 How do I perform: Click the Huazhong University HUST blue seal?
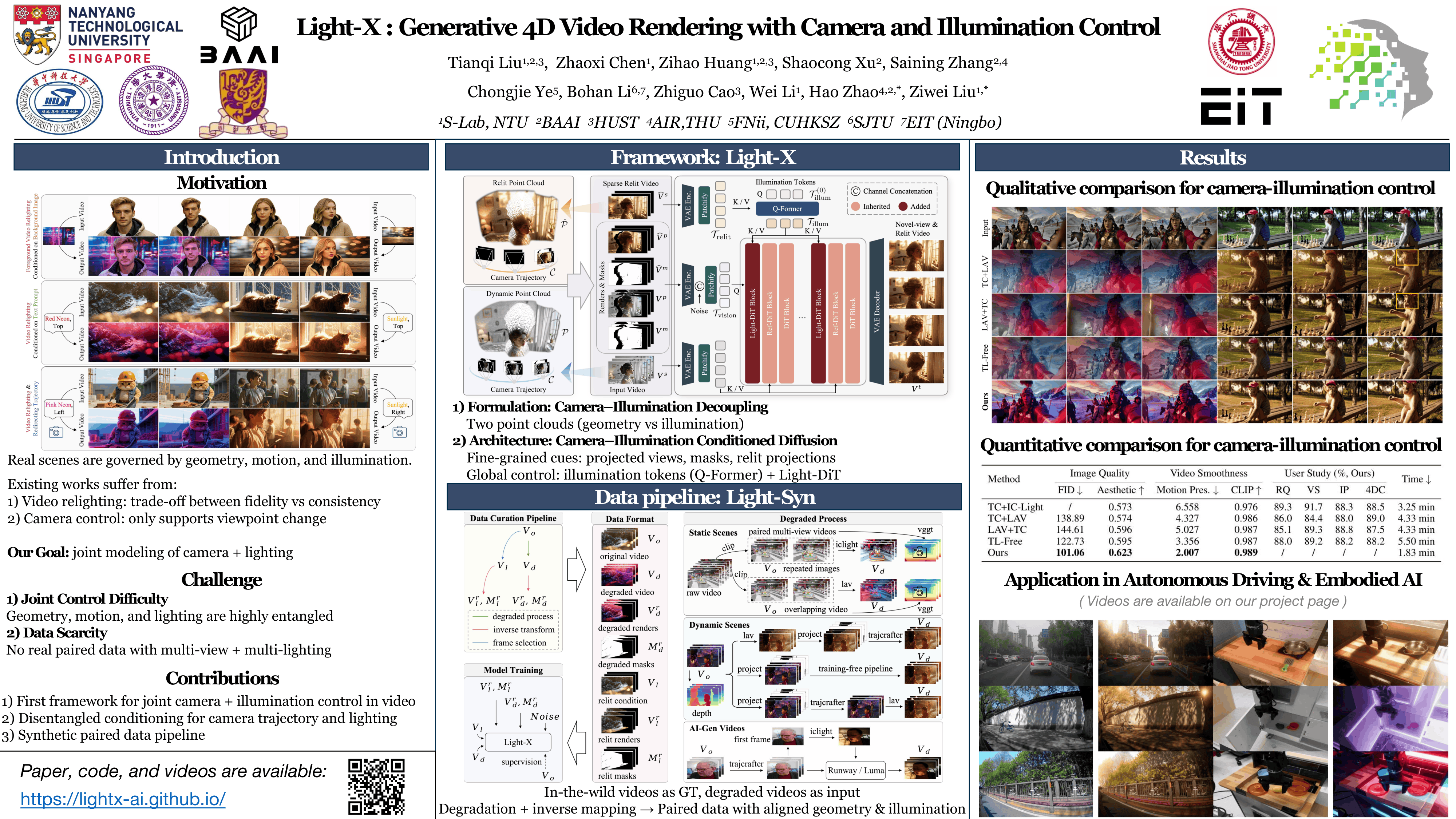[59, 102]
